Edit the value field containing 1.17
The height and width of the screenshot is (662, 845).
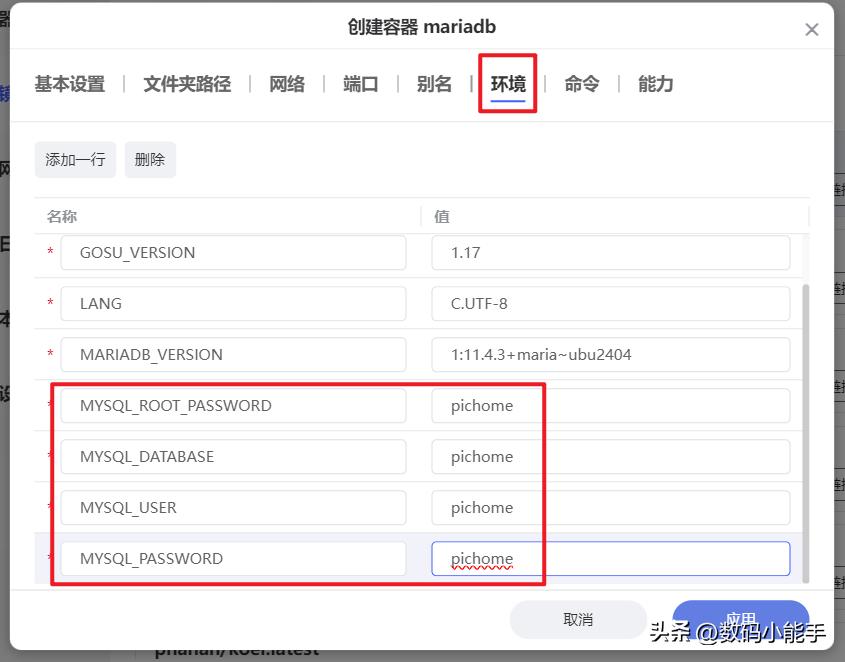click(x=611, y=252)
